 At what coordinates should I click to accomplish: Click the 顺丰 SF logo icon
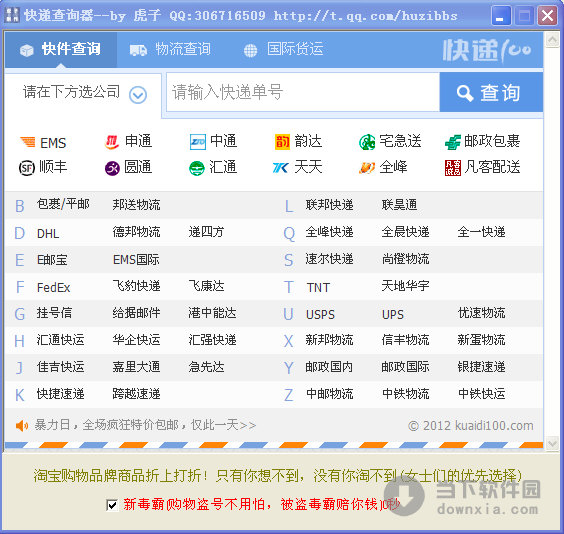click(27, 168)
